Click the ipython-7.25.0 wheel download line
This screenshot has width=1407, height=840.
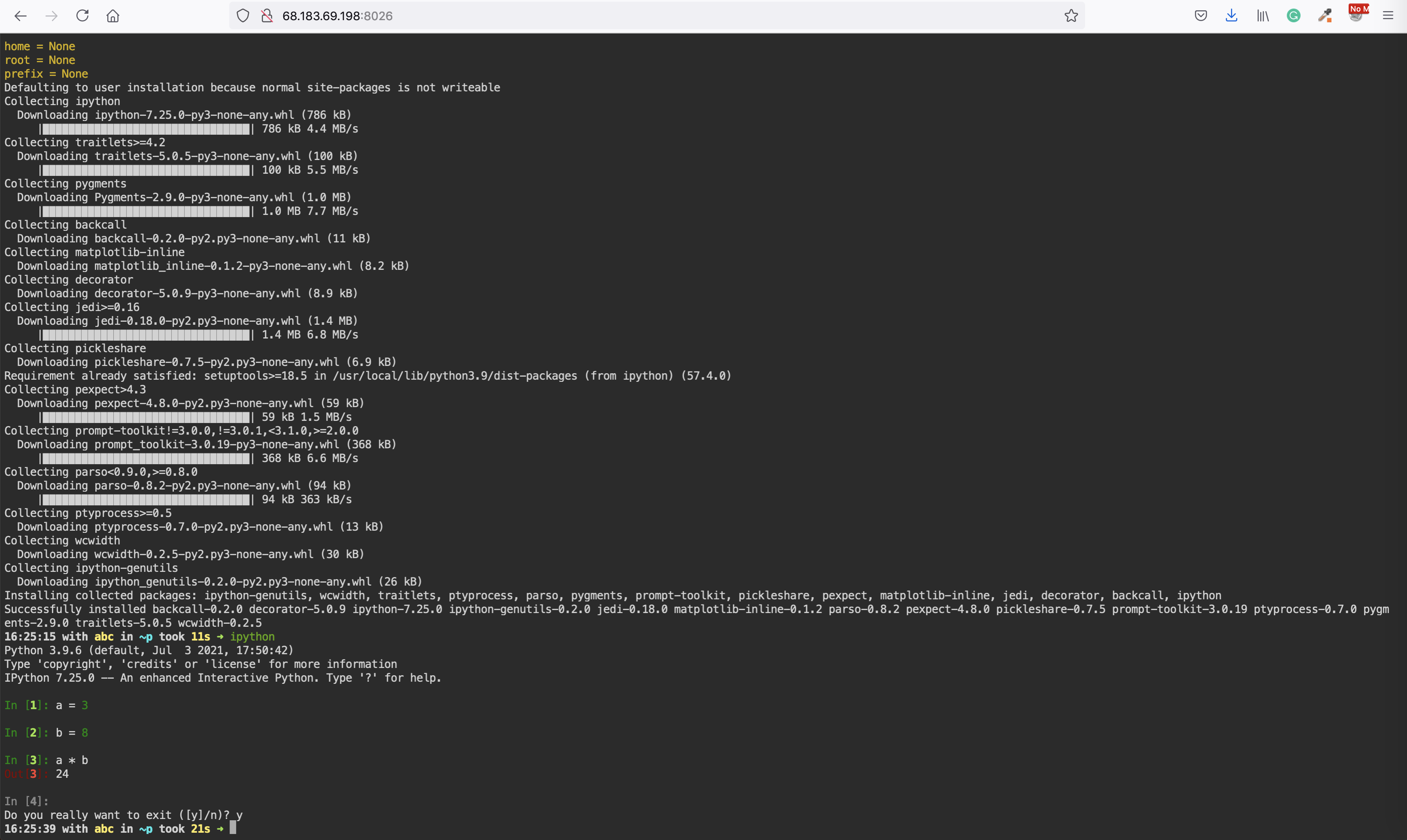click(x=184, y=115)
